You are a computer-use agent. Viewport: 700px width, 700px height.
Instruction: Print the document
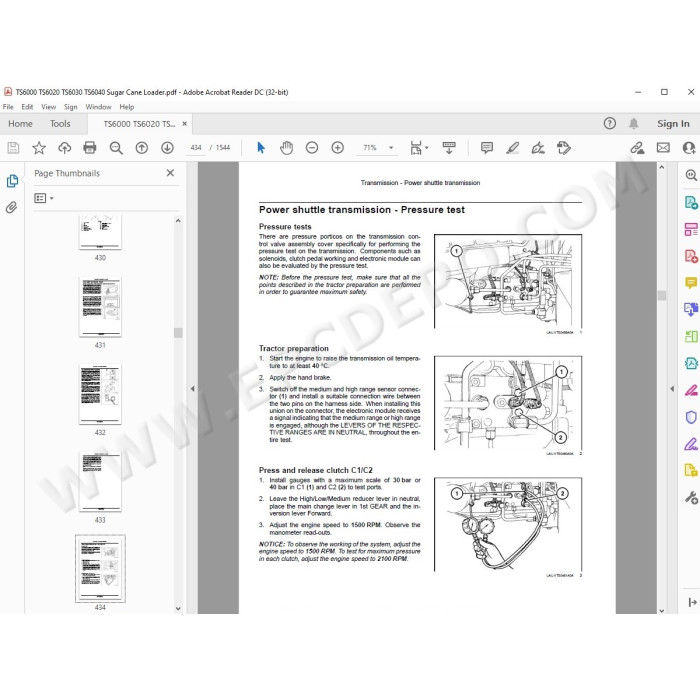click(90, 147)
